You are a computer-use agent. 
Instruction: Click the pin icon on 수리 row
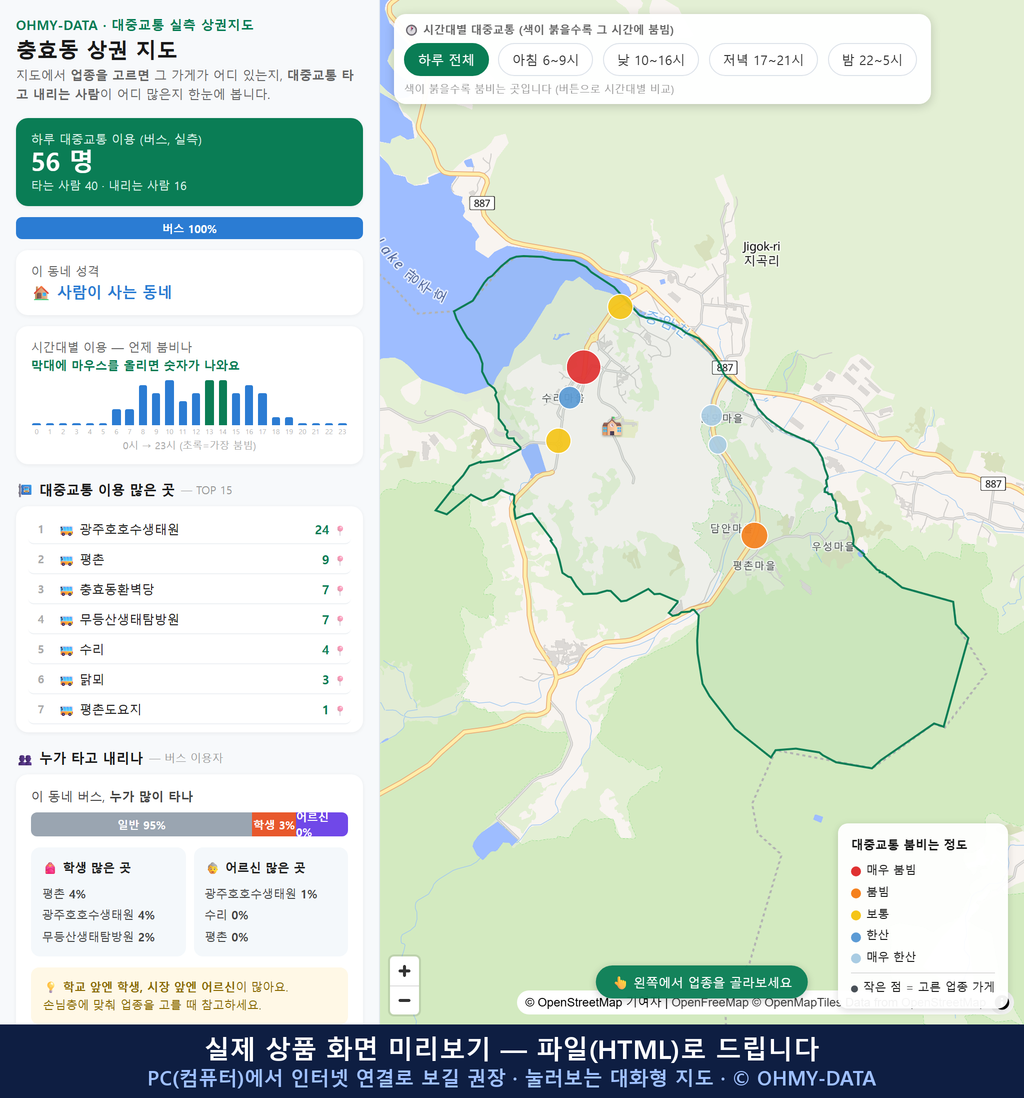coord(340,650)
